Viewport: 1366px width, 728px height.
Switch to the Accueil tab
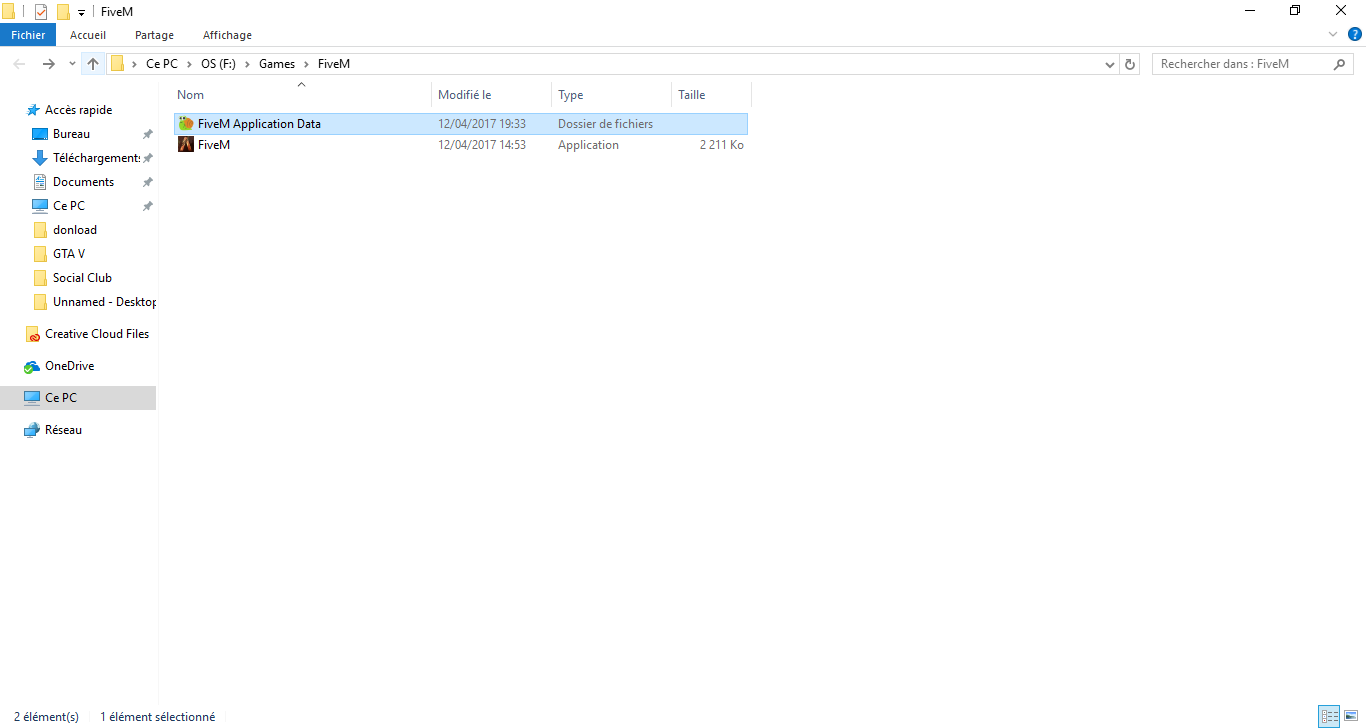(x=88, y=35)
